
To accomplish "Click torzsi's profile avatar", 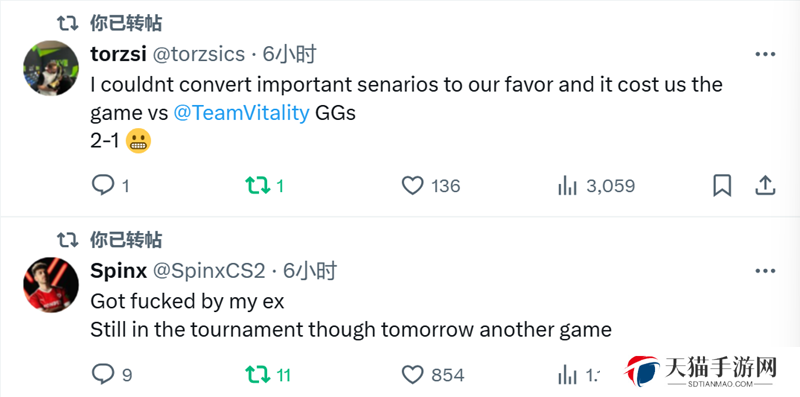I will click(51, 68).
